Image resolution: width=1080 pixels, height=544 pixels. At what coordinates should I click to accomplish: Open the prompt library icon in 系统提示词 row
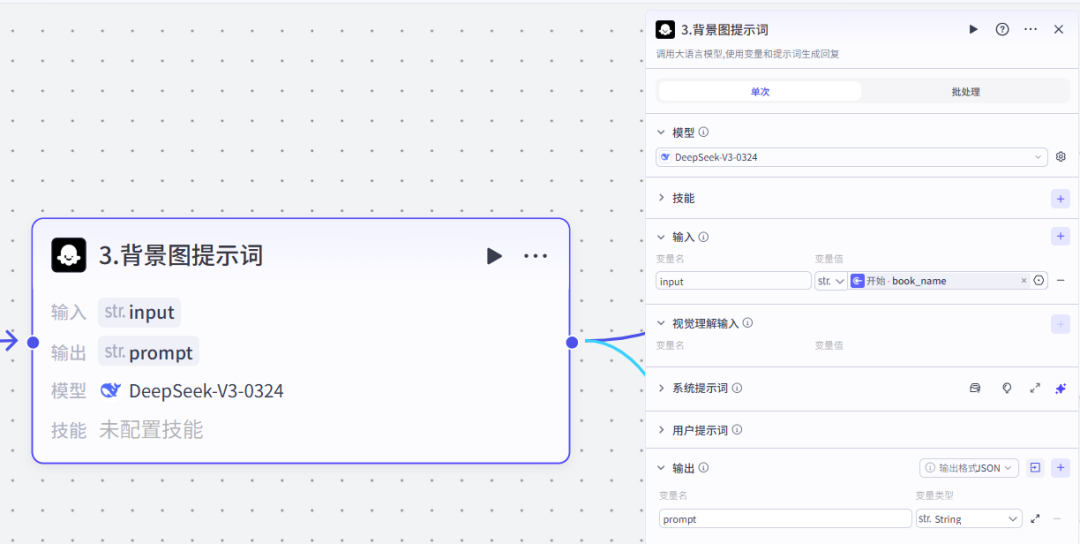coord(974,388)
